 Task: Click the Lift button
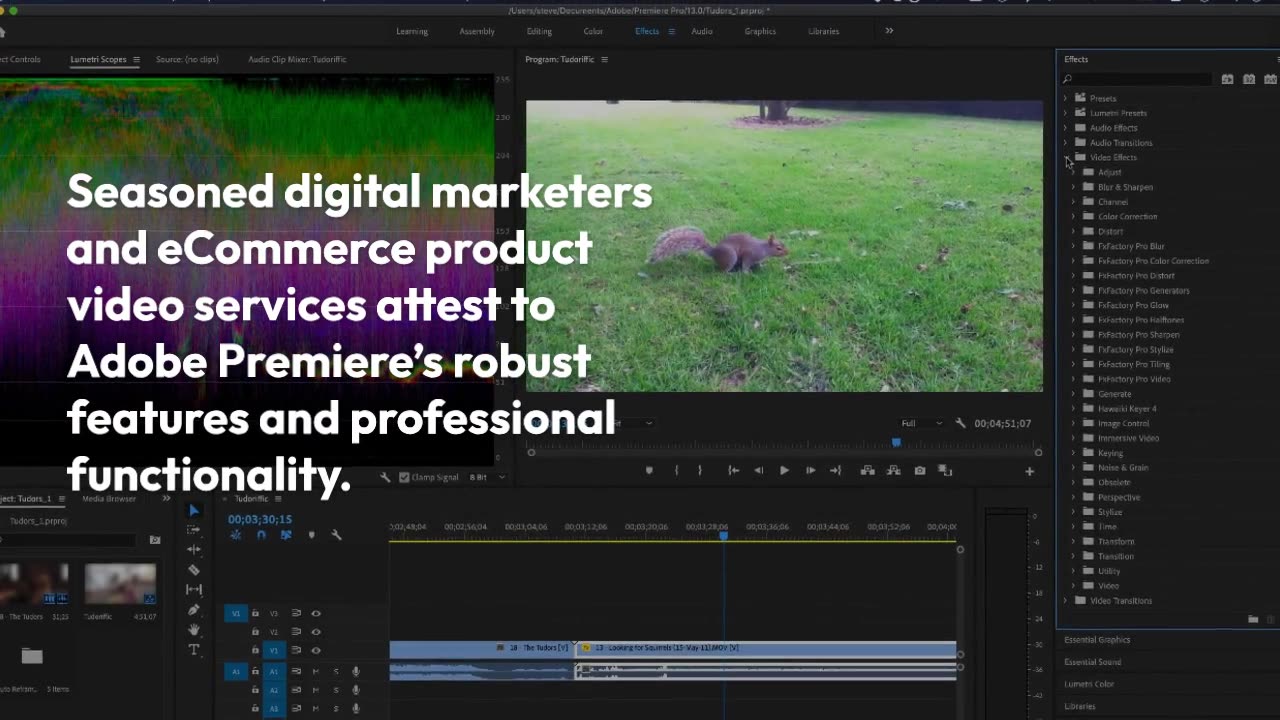tap(868, 470)
